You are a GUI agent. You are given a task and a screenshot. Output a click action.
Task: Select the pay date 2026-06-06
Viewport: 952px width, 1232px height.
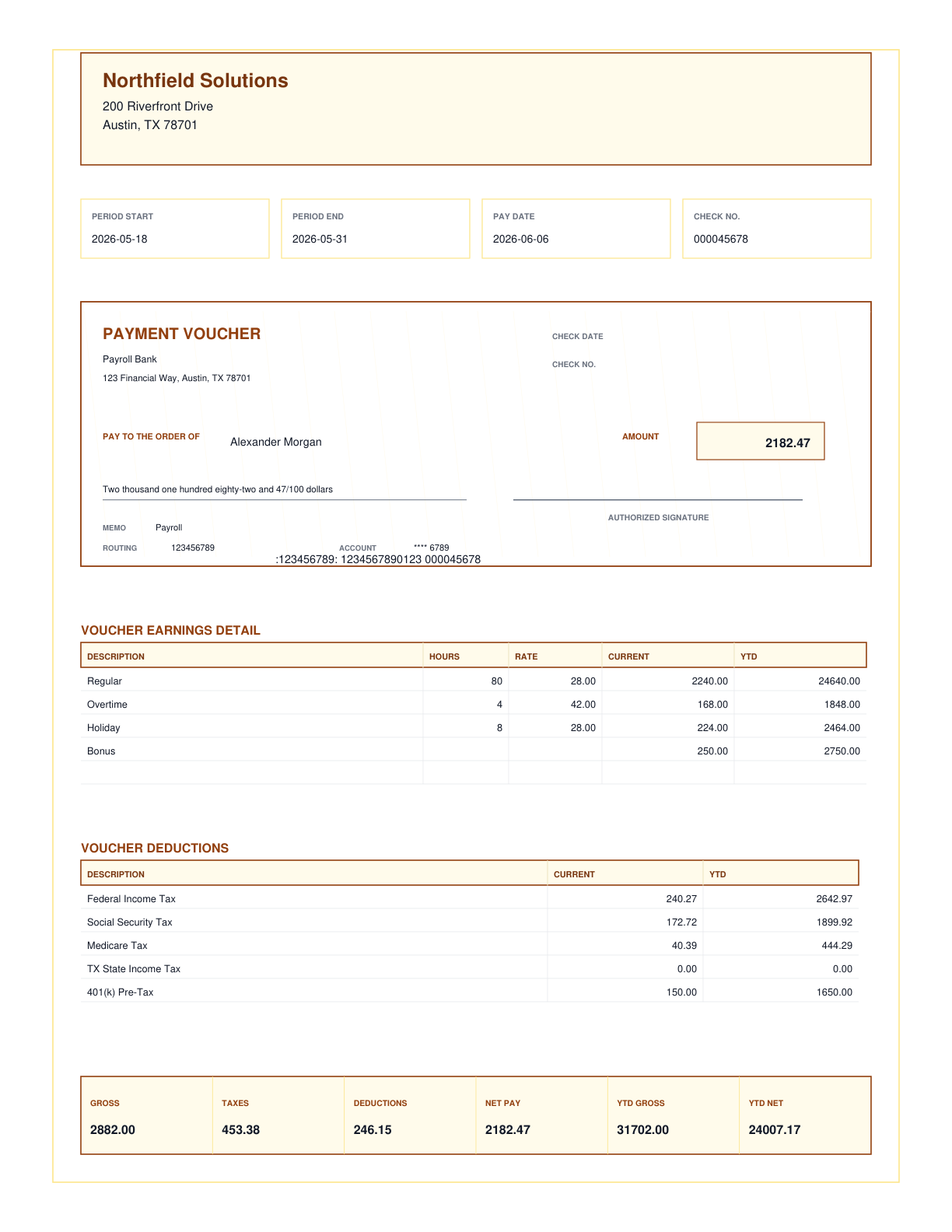[521, 240]
